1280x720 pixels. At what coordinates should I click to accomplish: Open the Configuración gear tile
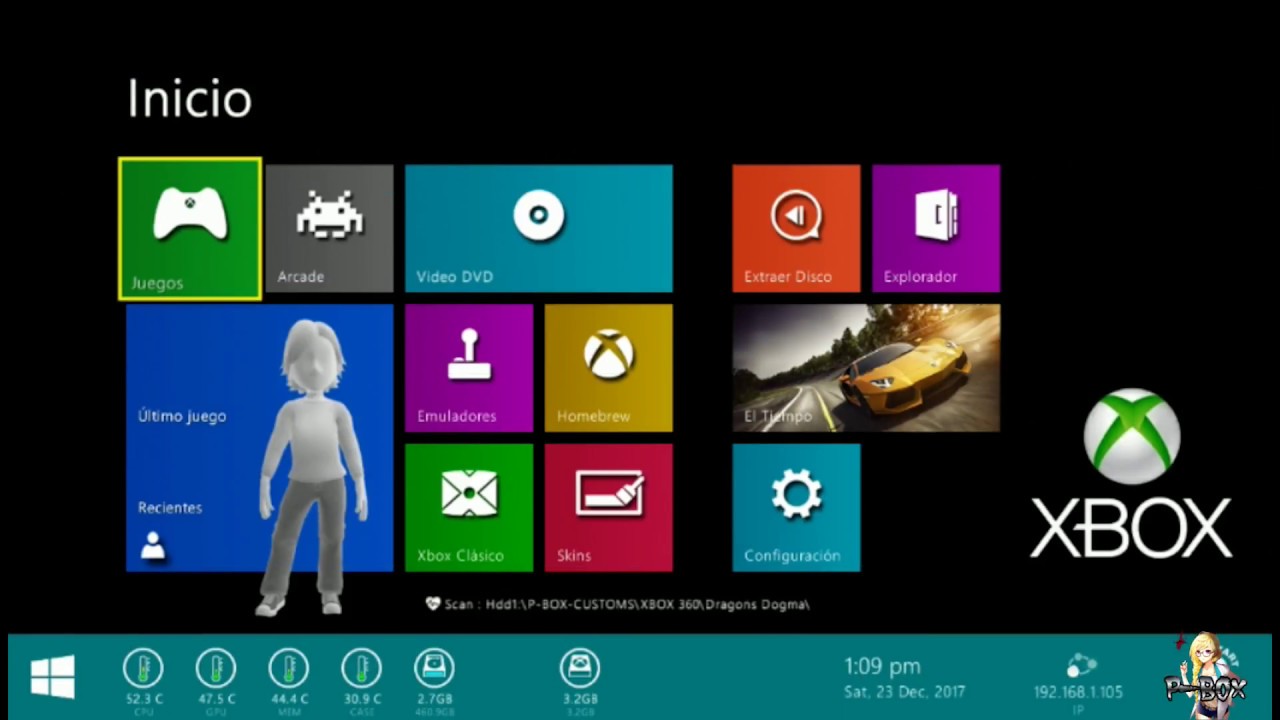coord(796,508)
